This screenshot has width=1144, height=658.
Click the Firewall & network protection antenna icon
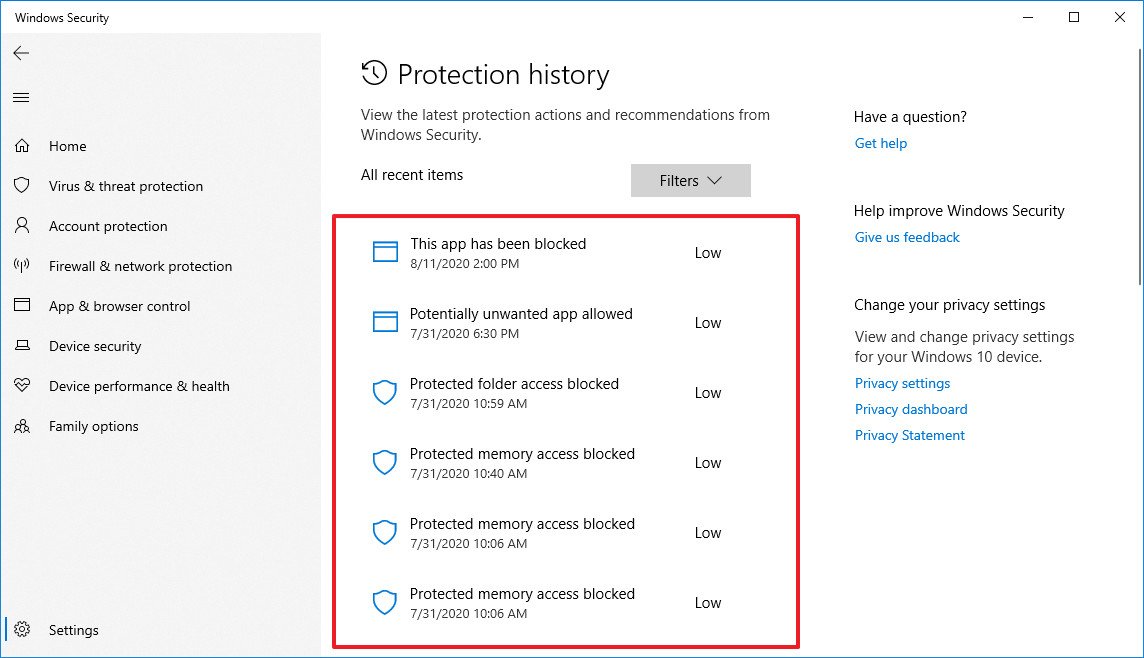(22, 266)
